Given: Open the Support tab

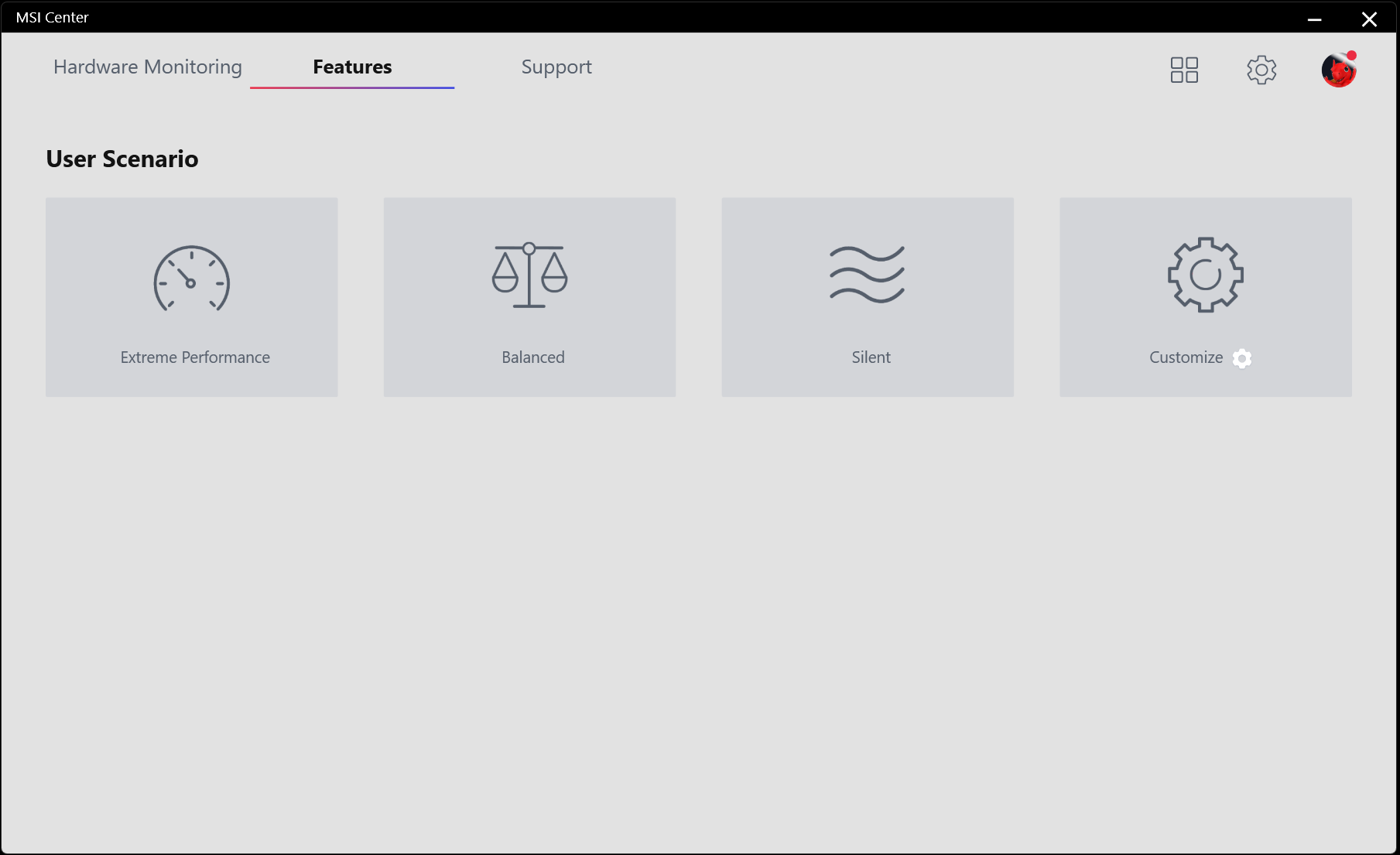Looking at the screenshot, I should 556,67.
